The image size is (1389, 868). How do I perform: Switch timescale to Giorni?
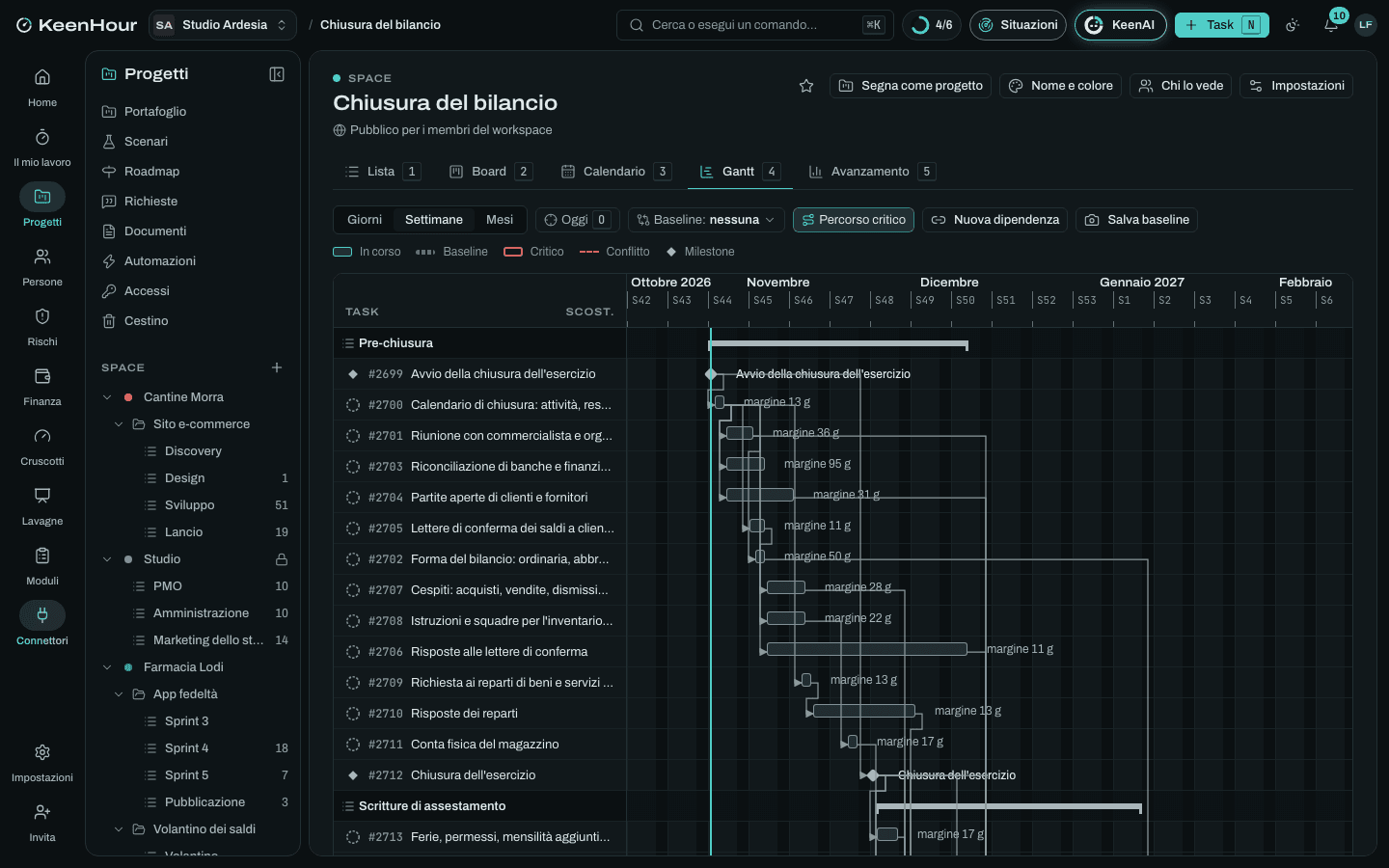click(365, 220)
